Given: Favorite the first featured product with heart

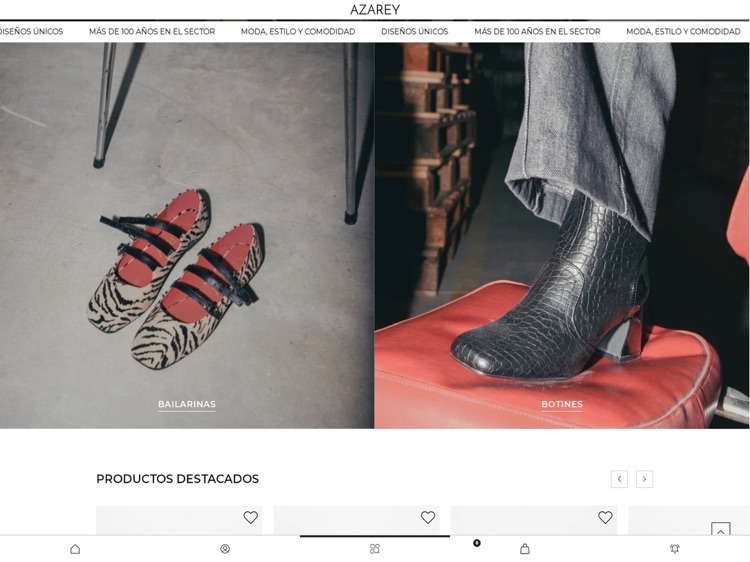Looking at the screenshot, I should pos(251,517).
